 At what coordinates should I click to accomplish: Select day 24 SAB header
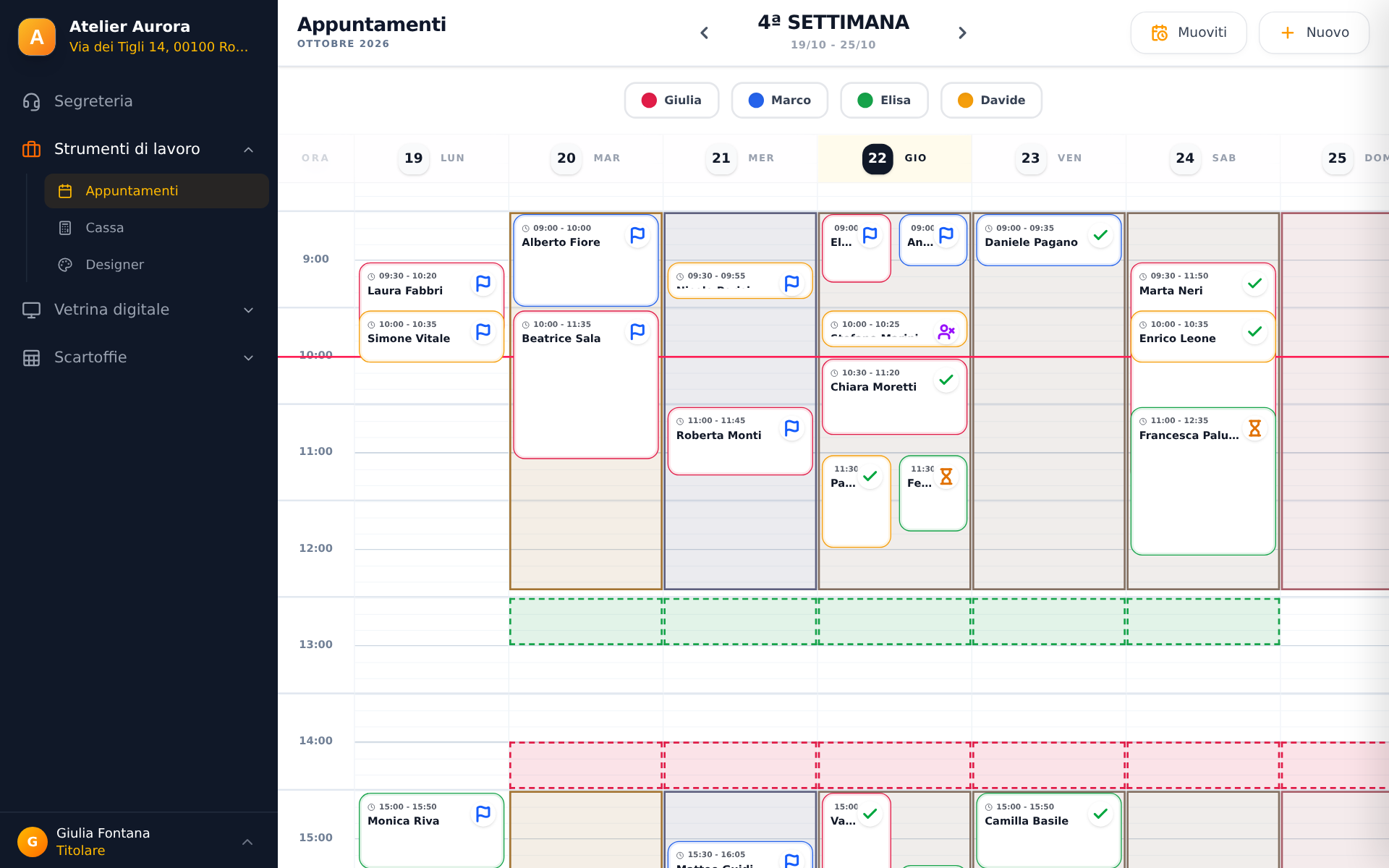(x=1203, y=158)
